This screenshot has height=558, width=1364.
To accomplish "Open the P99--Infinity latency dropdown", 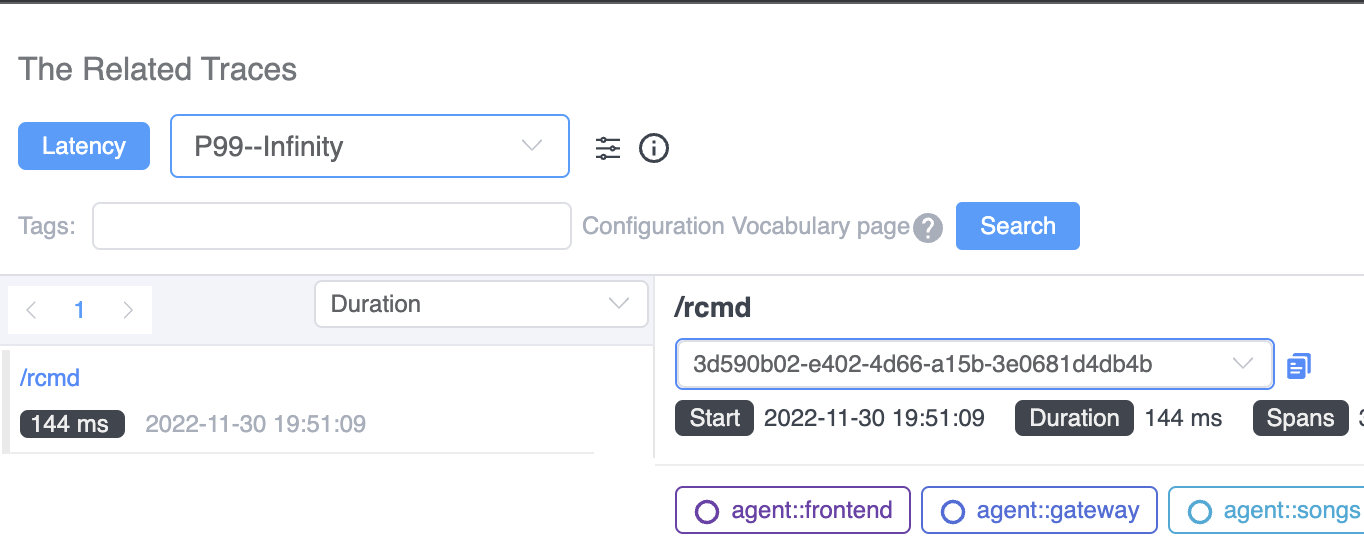I will click(369, 146).
